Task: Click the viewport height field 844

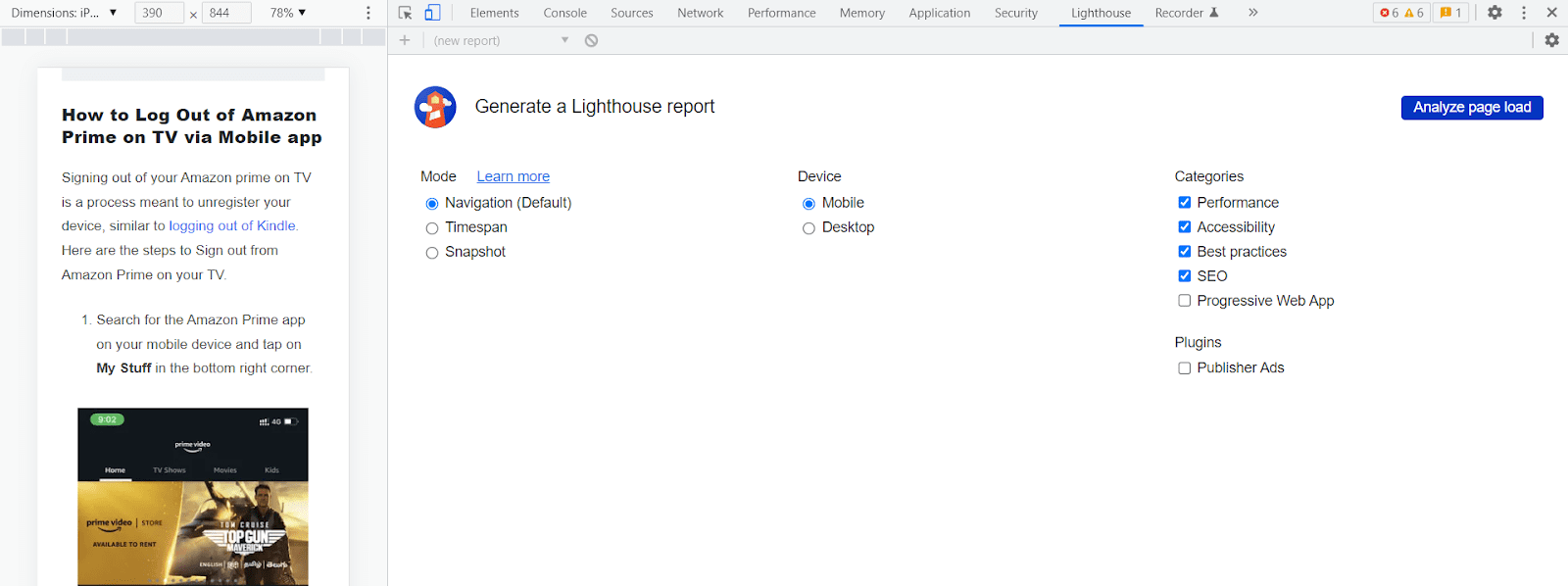Action: coord(226,13)
